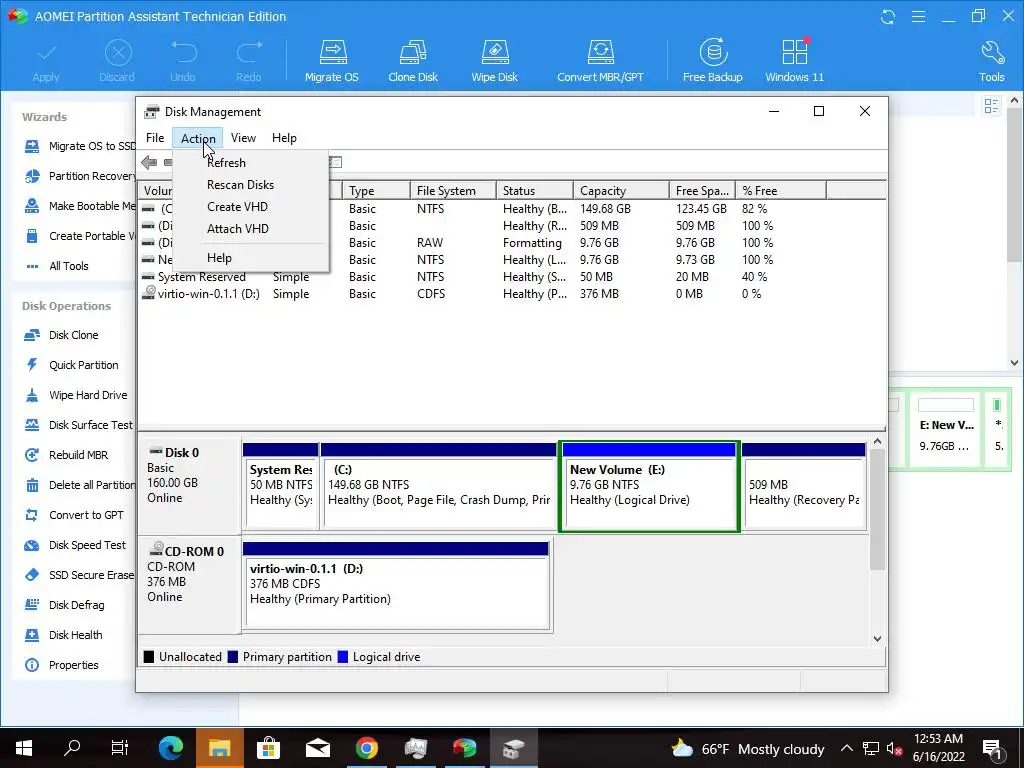The image size is (1024, 768).
Task: Select the (C:) 149.68 GB partition block
Action: click(x=438, y=486)
